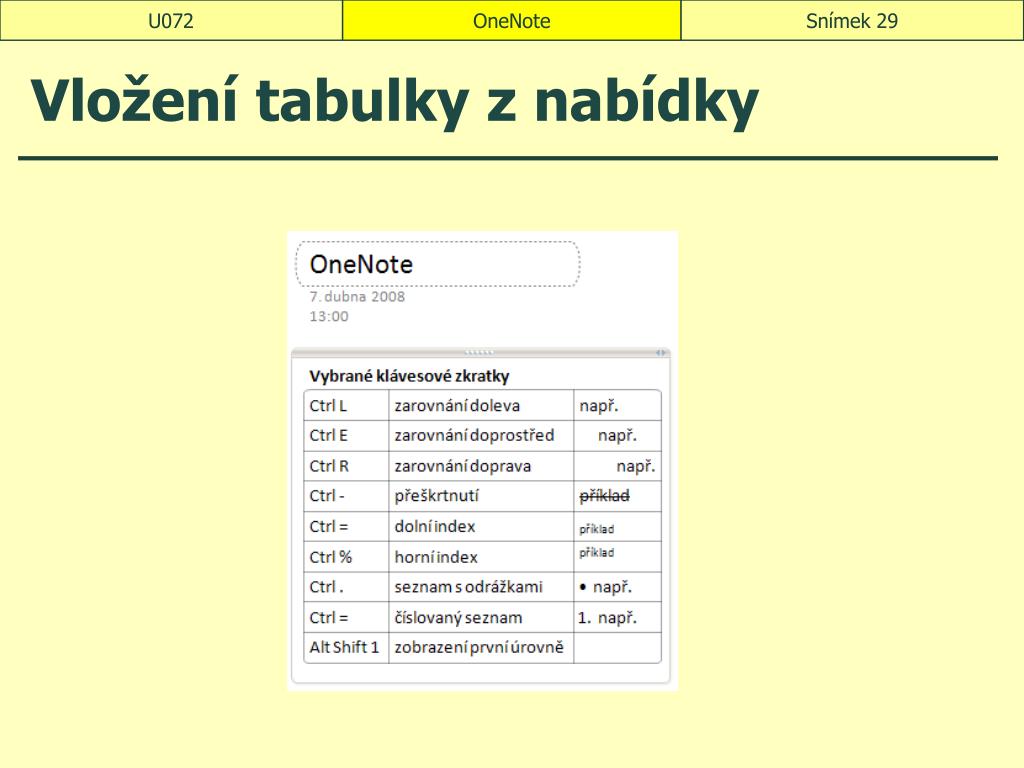Click the Ctrl = cell in dolní index row
Image resolution: width=1024 pixels, height=768 pixels.
(346, 526)
